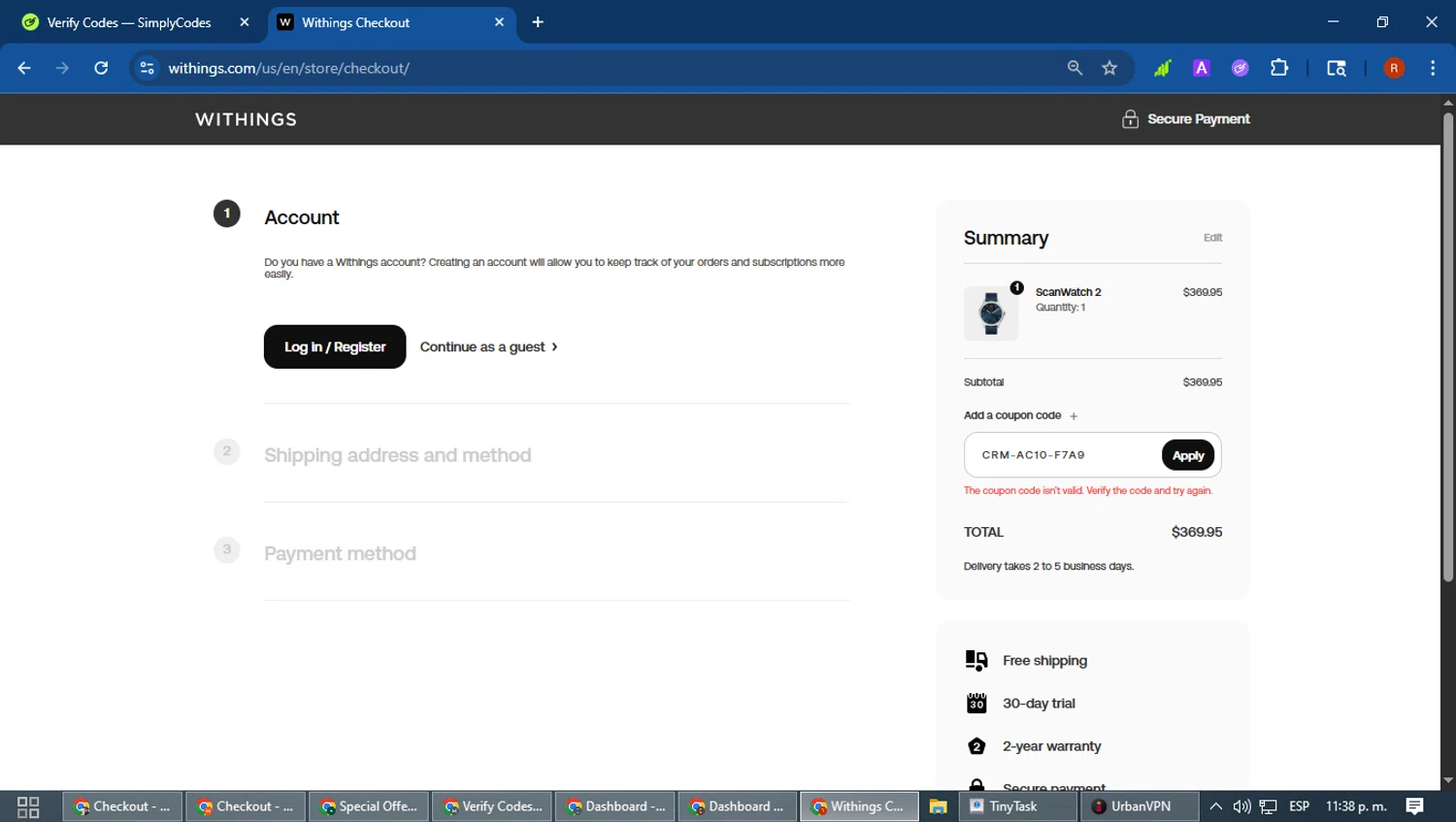Open the zoom magnifier icon in address bar
This screenshot has height=822, width=1456.
[1075, 68]
